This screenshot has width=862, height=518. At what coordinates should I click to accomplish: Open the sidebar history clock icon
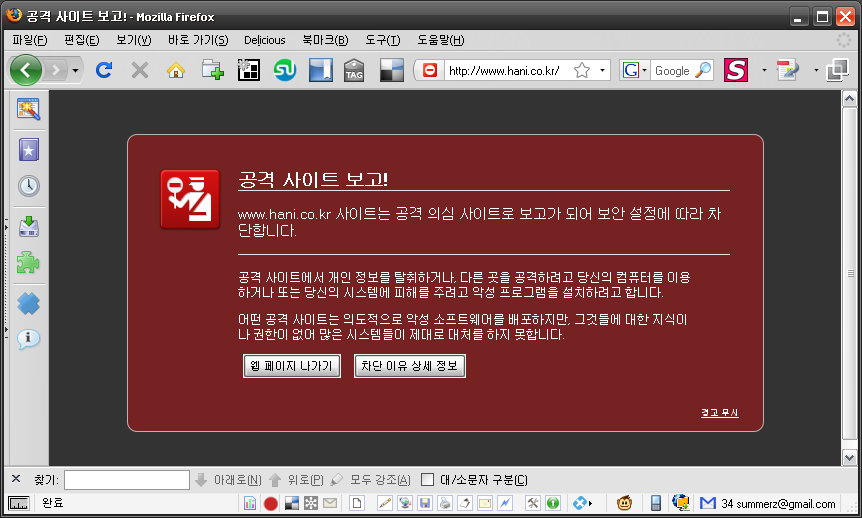tap(29, 186)
